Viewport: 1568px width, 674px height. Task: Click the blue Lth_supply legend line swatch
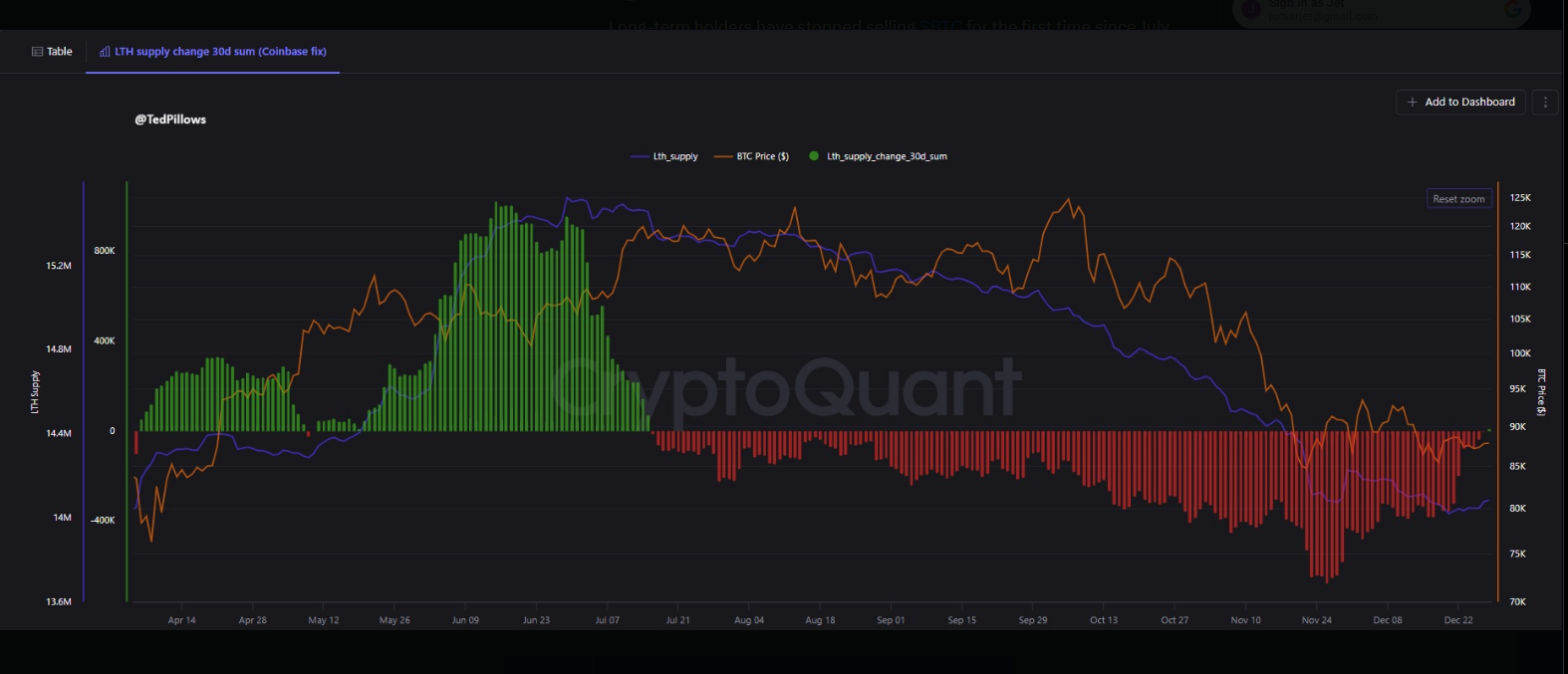(640, 156)
